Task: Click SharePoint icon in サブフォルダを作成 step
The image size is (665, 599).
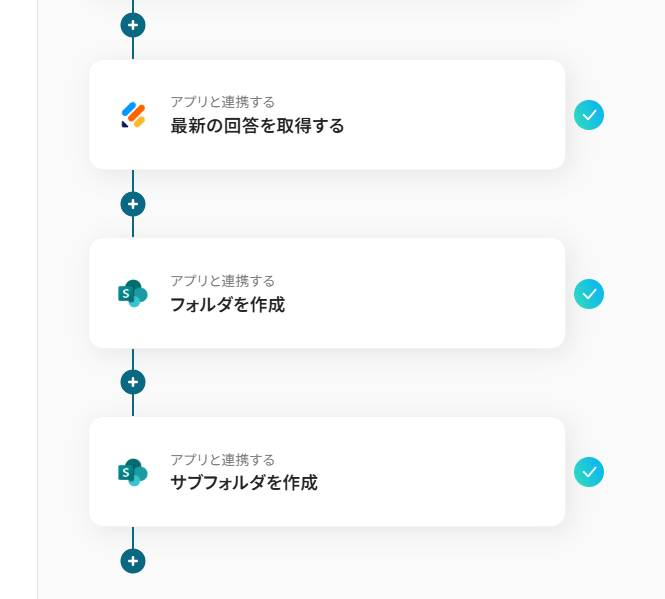Action: pos(133,472)
